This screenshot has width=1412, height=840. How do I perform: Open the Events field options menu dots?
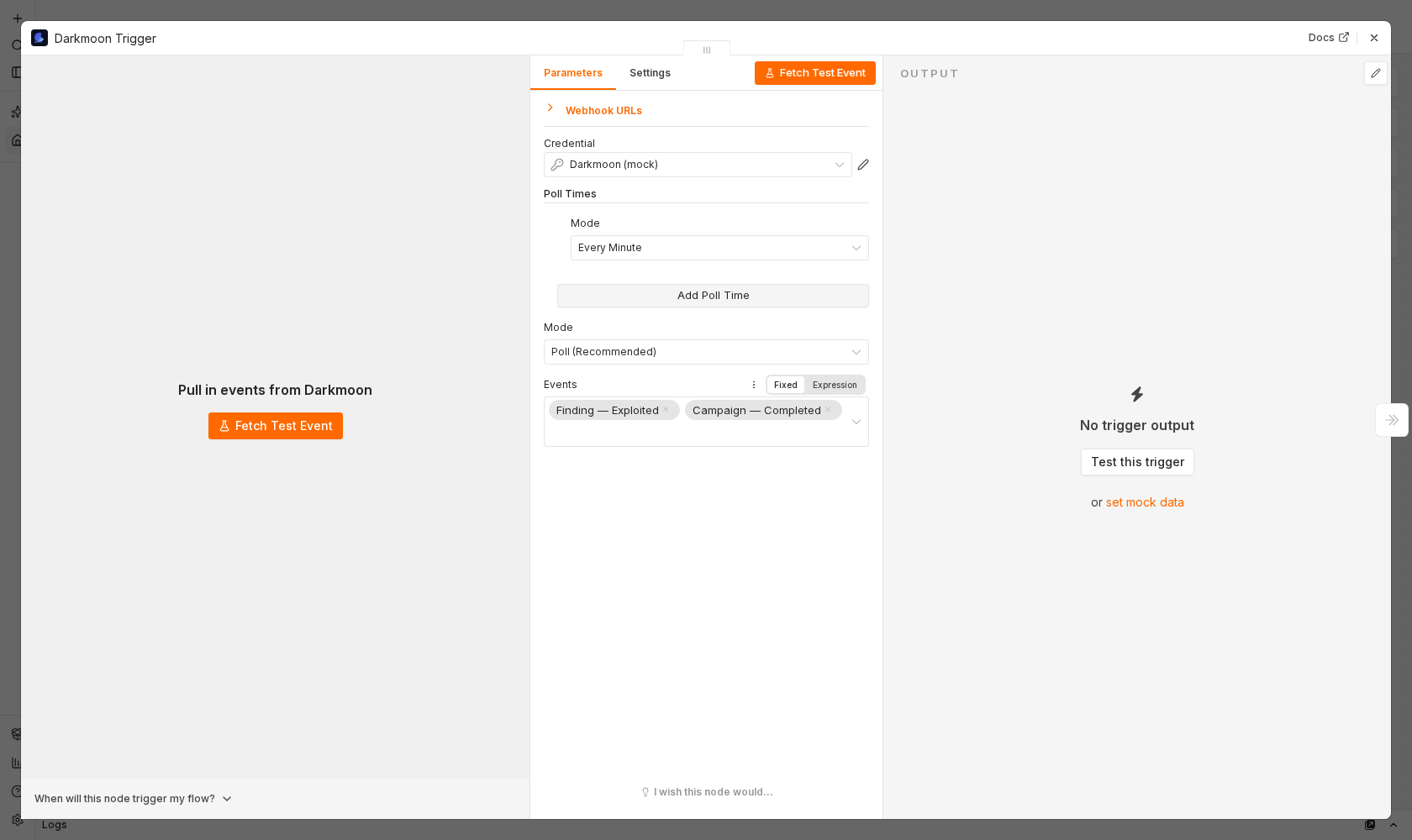coord(754,385)
